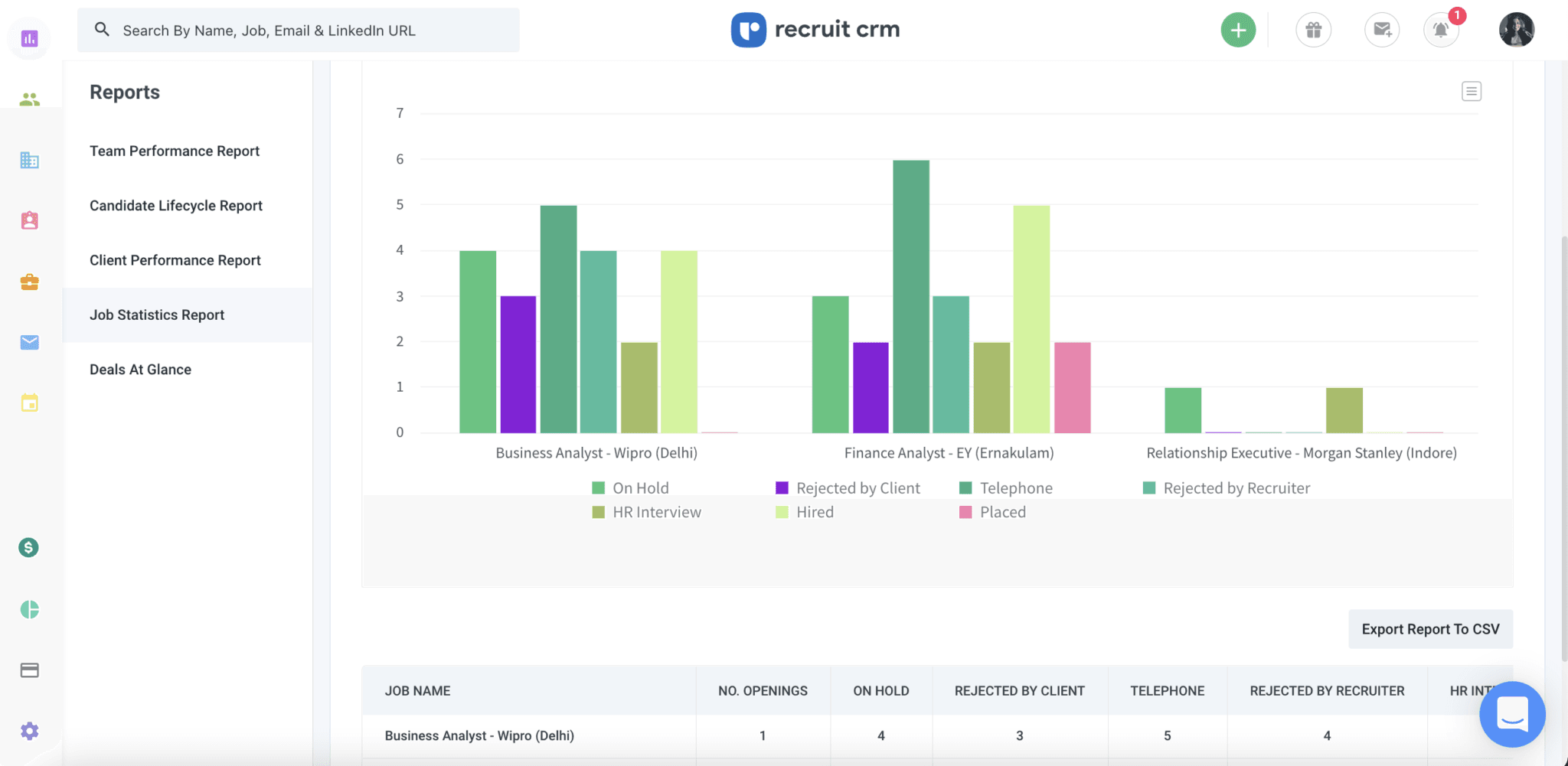Focus the search by name input field

point(306,31)
